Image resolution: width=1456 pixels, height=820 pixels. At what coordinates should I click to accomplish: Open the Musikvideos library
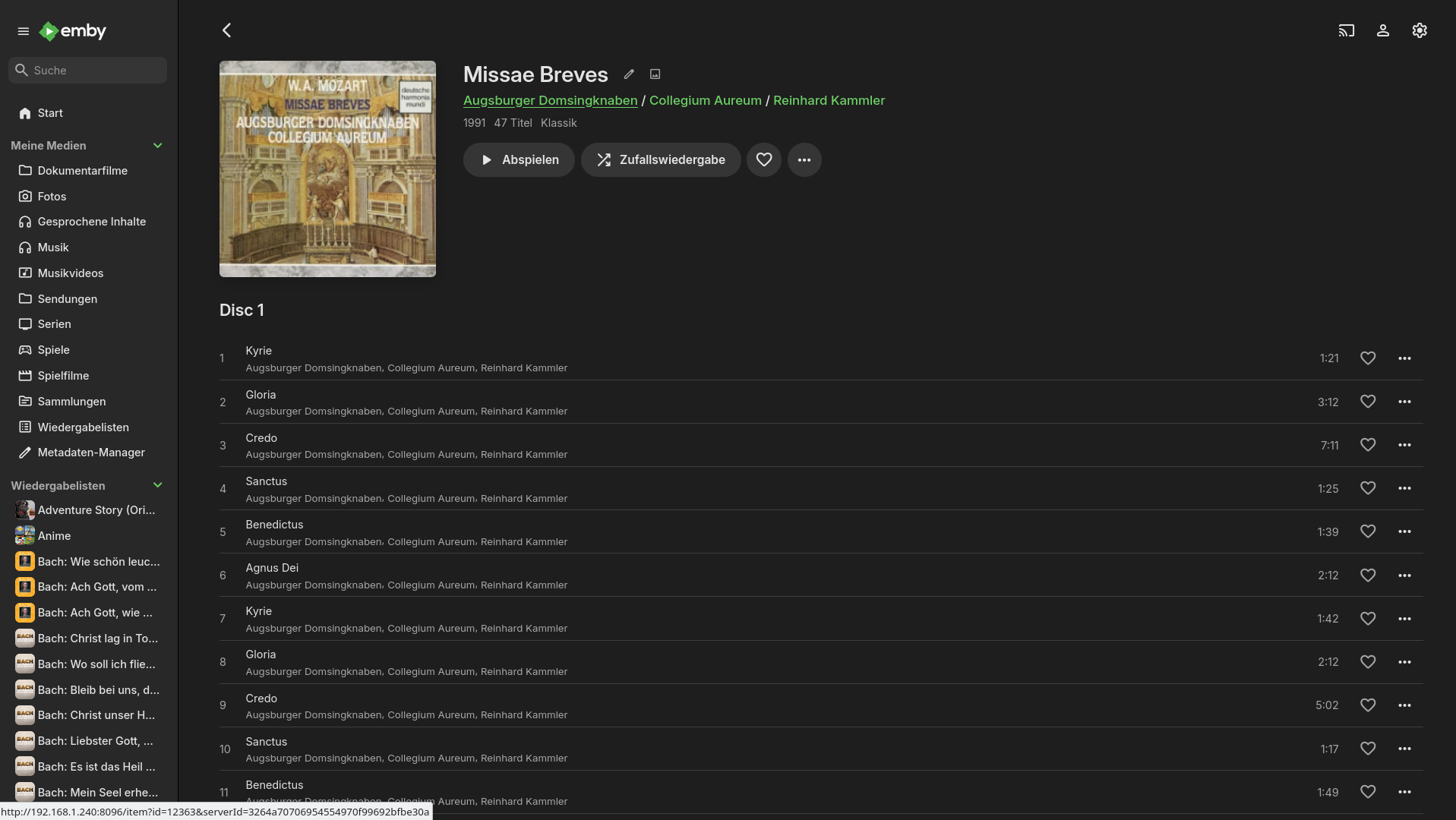(x=89, y=273)
